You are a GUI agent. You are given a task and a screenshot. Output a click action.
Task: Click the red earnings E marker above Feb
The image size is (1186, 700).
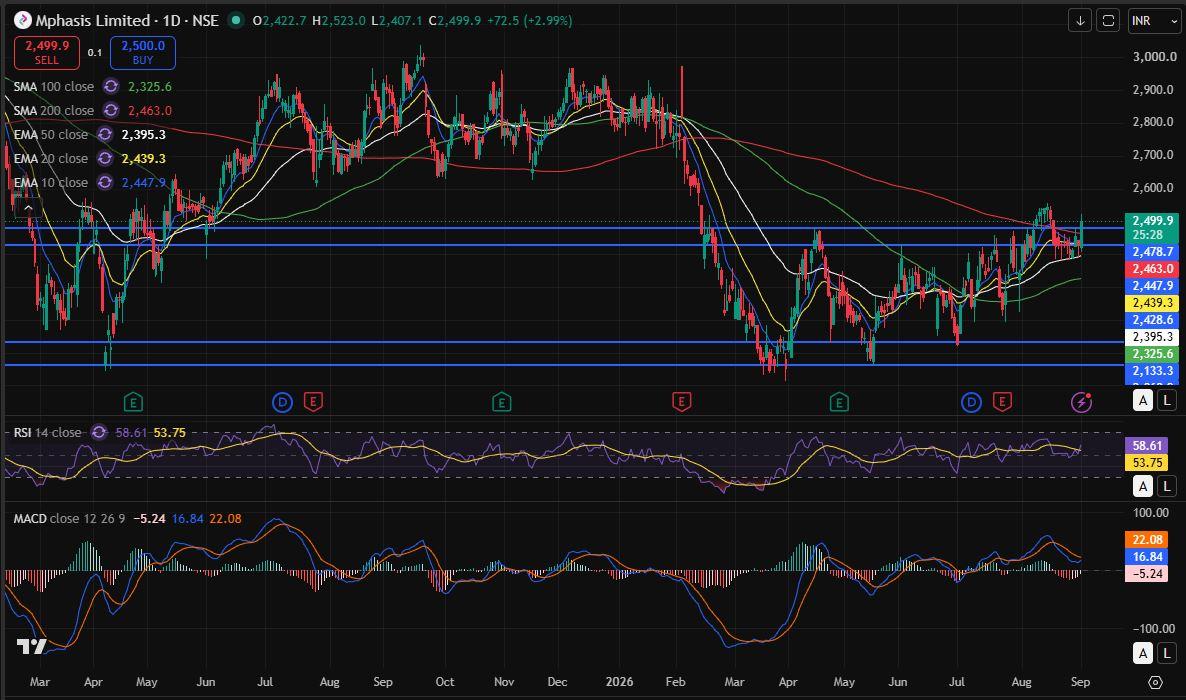[681, 402]
